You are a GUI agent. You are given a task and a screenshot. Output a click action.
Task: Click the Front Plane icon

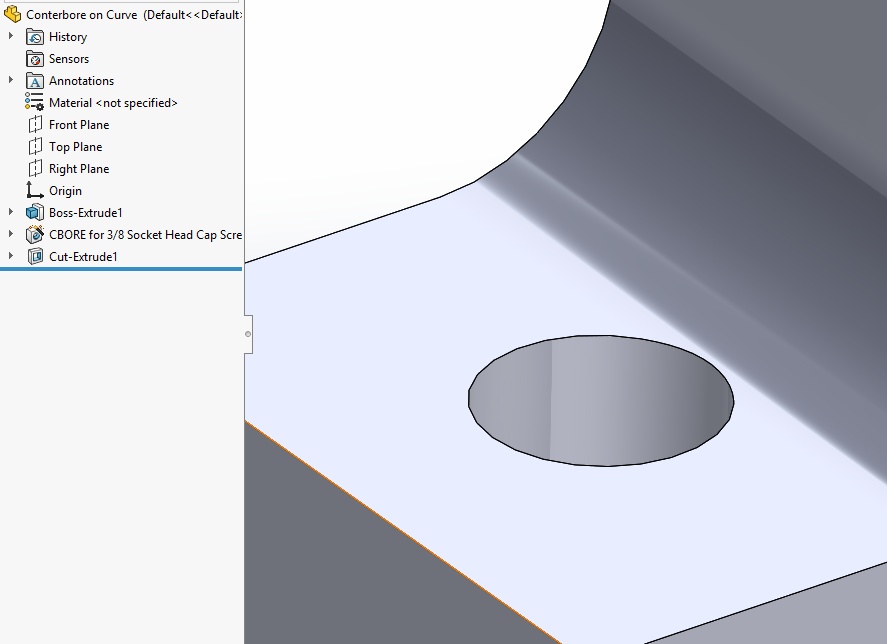pyautogui.click(x=35, y=124)
